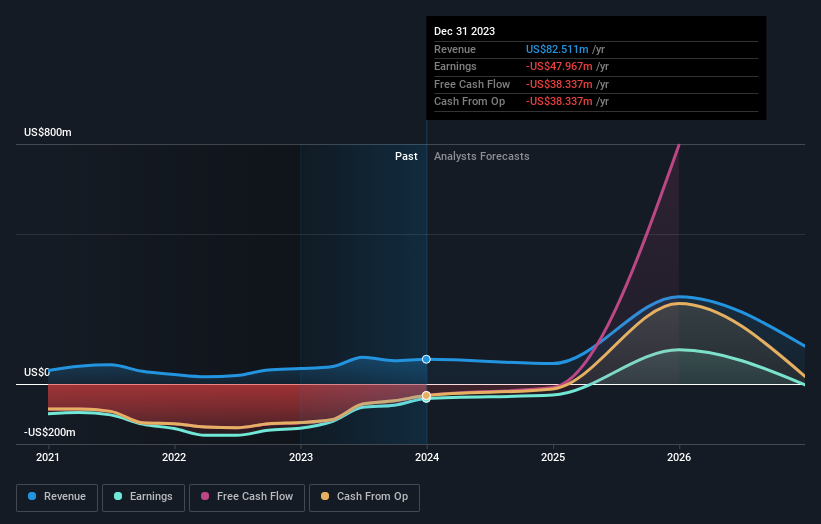
Task: Click the orange Cash From Op marker at 2024
Action: 426,395
